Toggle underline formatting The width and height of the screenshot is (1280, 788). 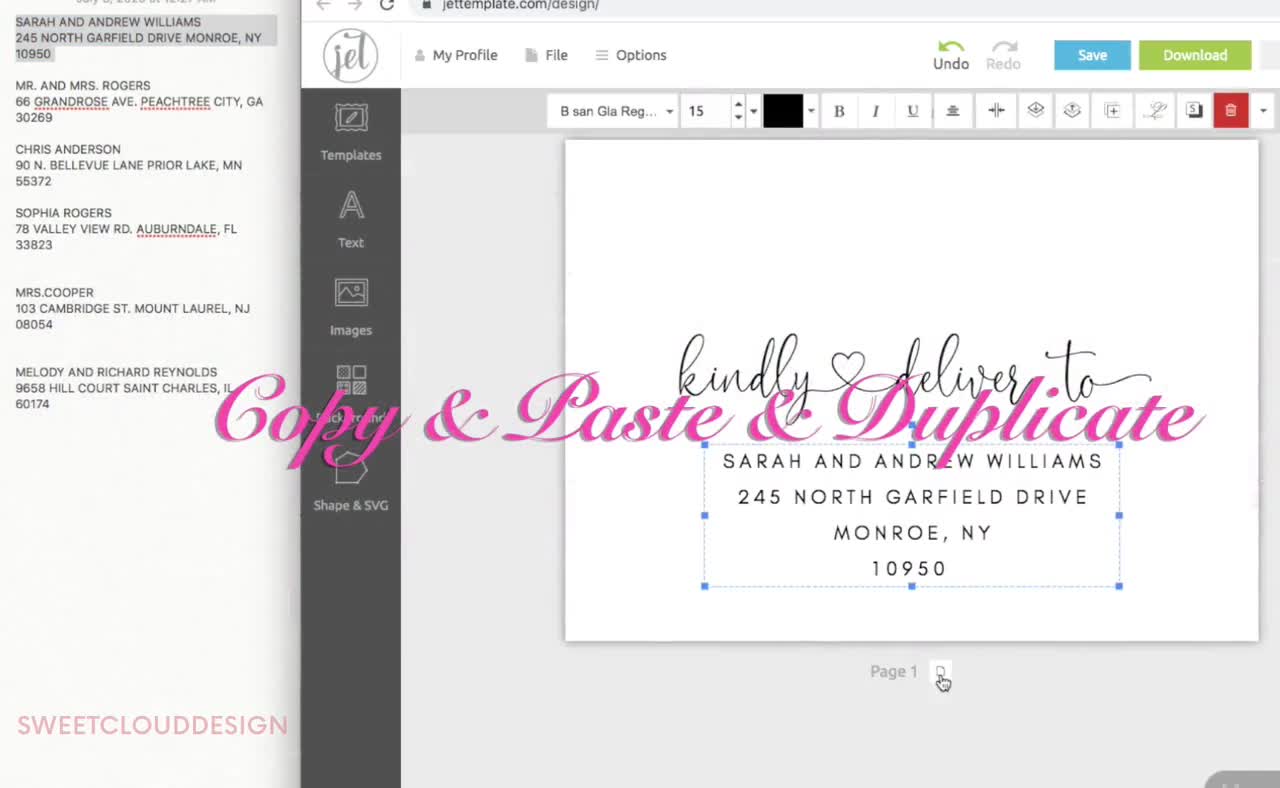click(912, 111)
